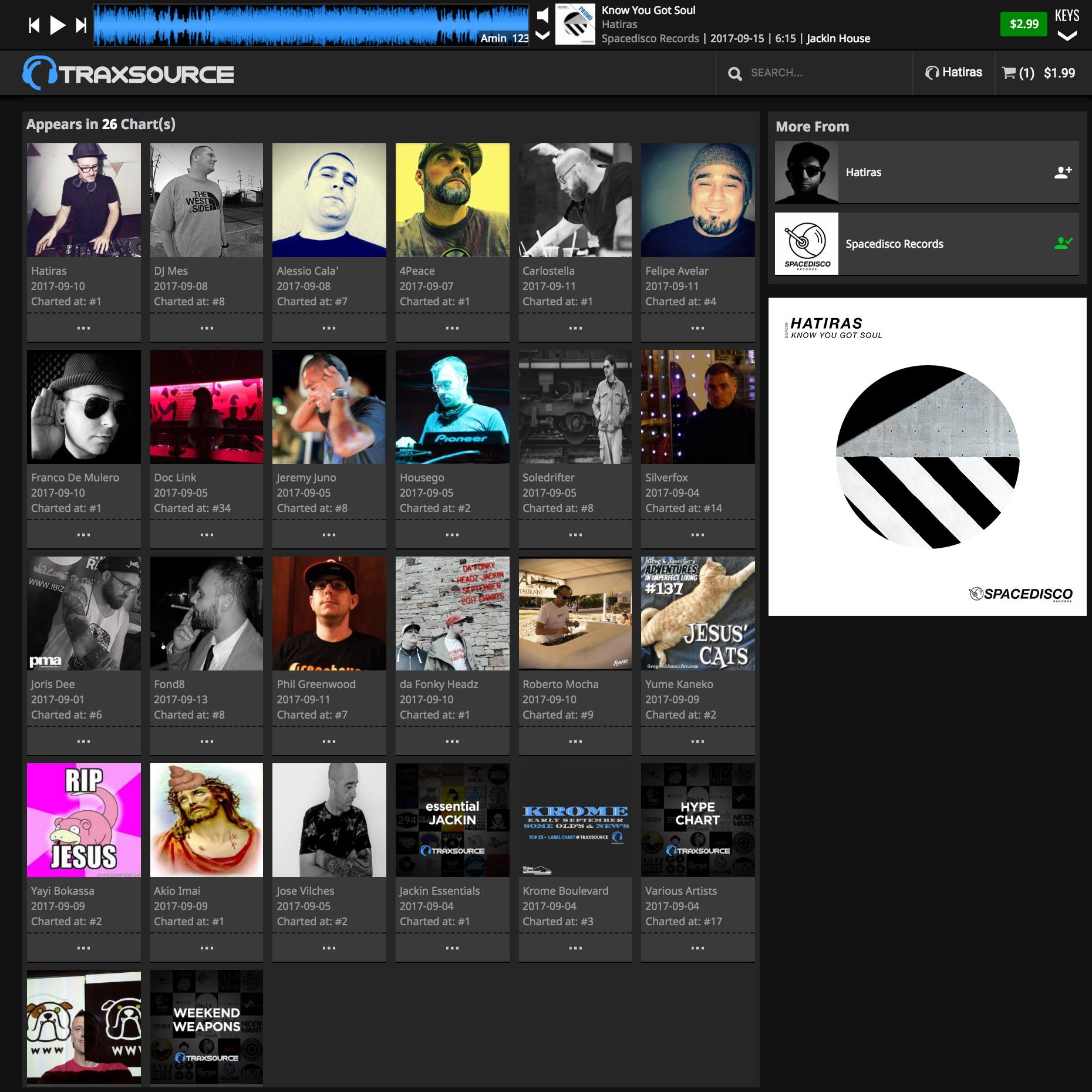Image resolution: width=1092 pixels, height=1092 pixels.
Task: Expand the player panel chevron
Action: tap(543, 35)
